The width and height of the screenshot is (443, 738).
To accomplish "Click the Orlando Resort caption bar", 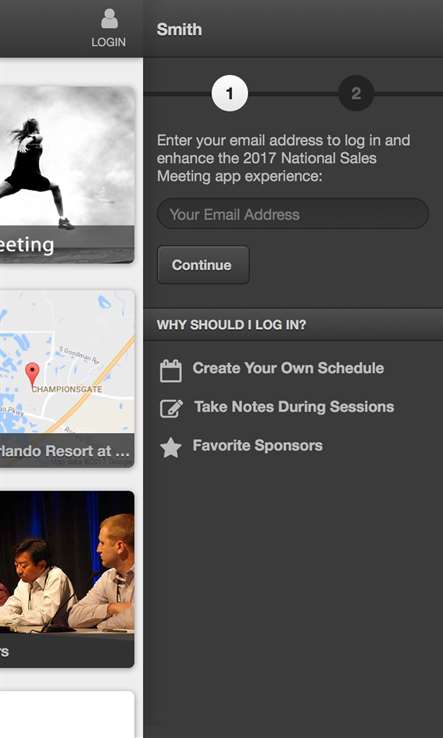I will 67,450.
